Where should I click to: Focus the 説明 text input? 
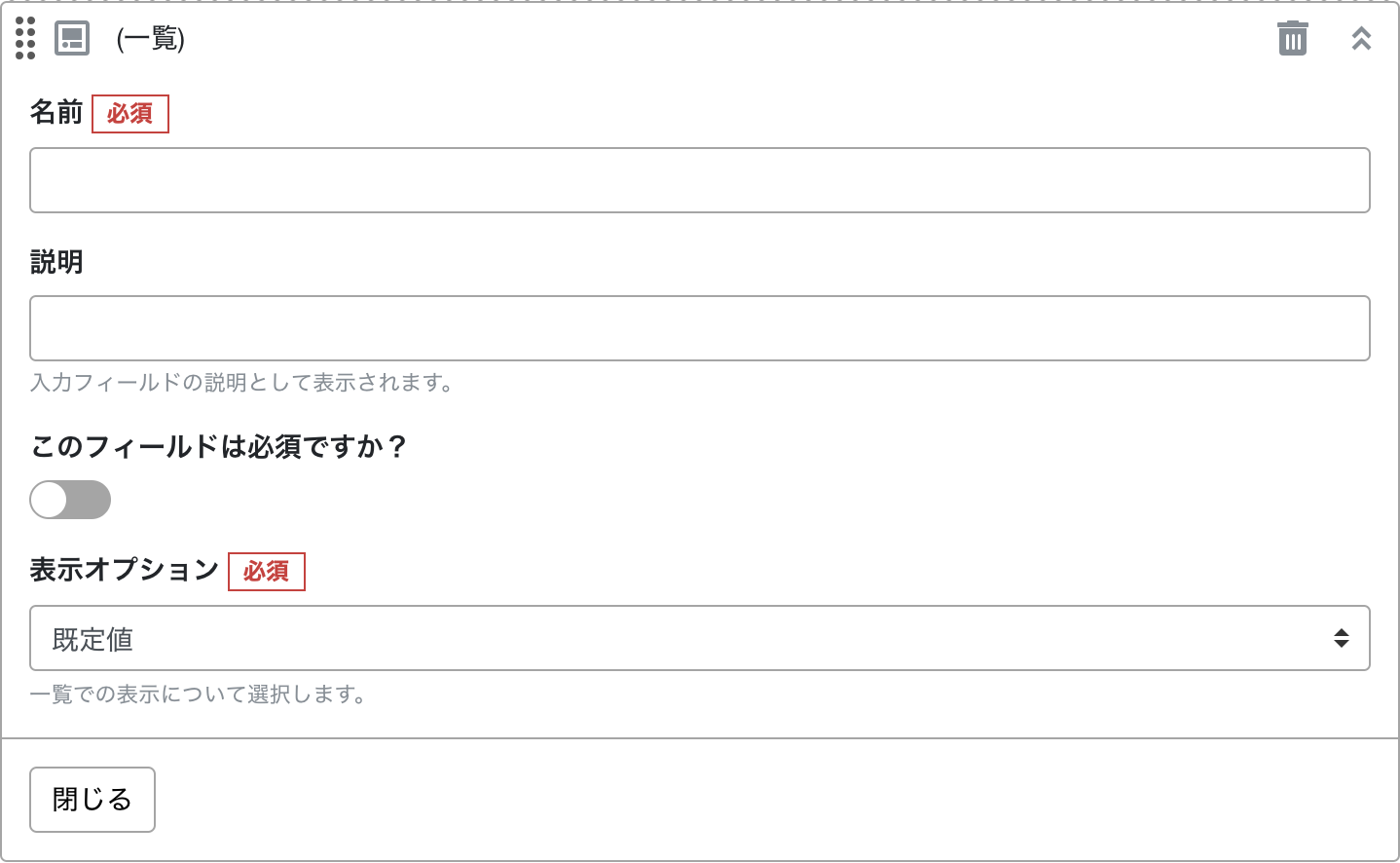point(699,328)
